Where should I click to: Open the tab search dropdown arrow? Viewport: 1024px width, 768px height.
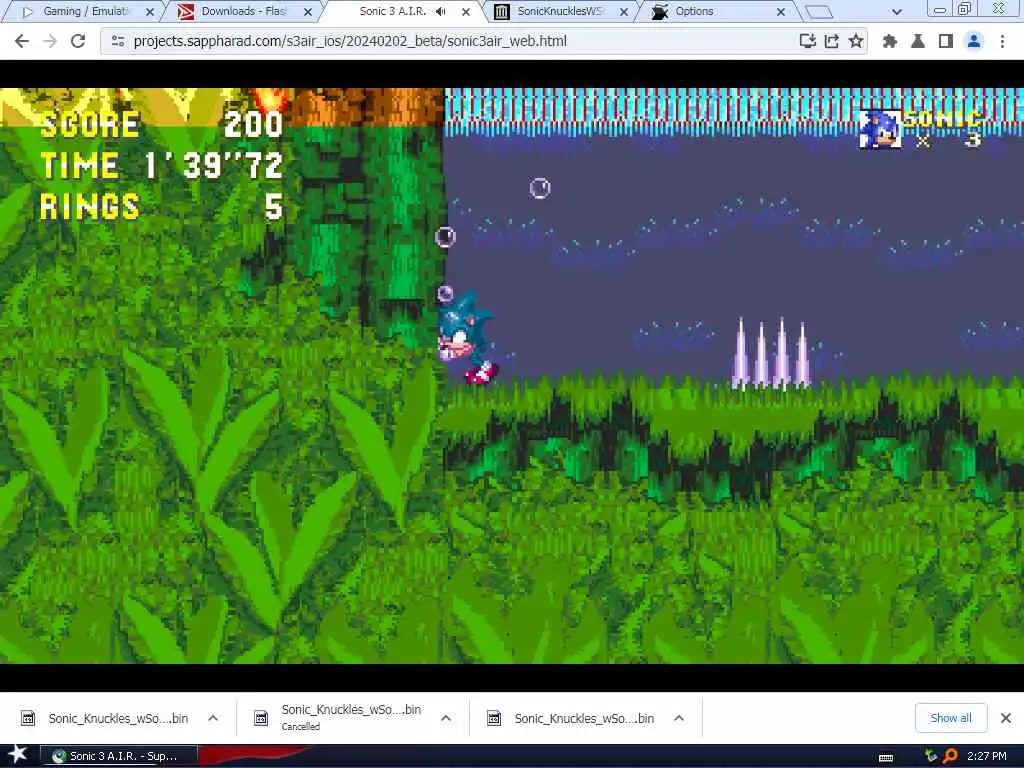pos(897,12)
